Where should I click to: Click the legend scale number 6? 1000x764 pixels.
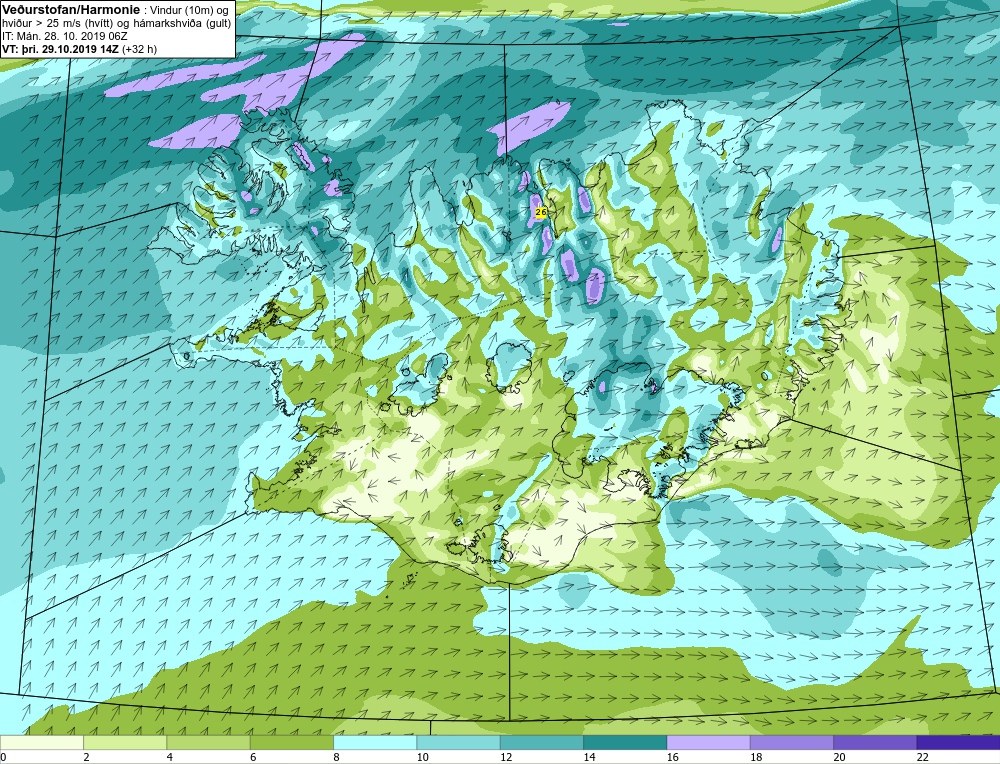pos(253,757)
